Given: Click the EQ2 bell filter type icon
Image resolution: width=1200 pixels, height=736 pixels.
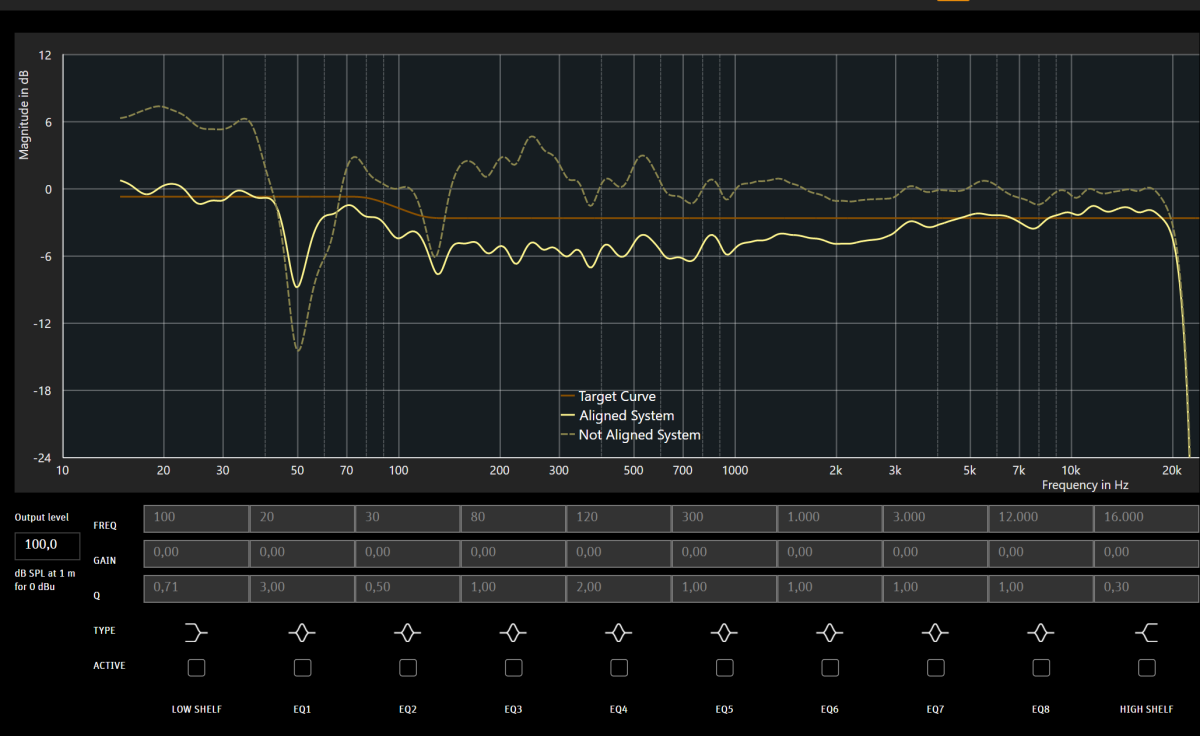Looking at the screenshot, I should 407,631.
